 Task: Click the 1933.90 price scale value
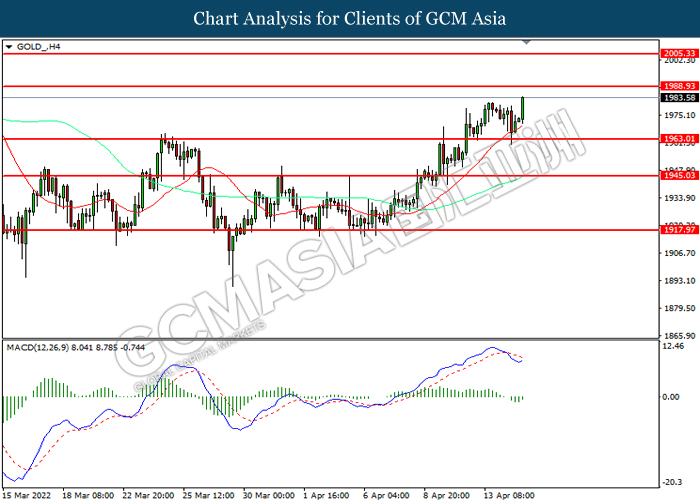pyautogui.click(x=679, y=198)
